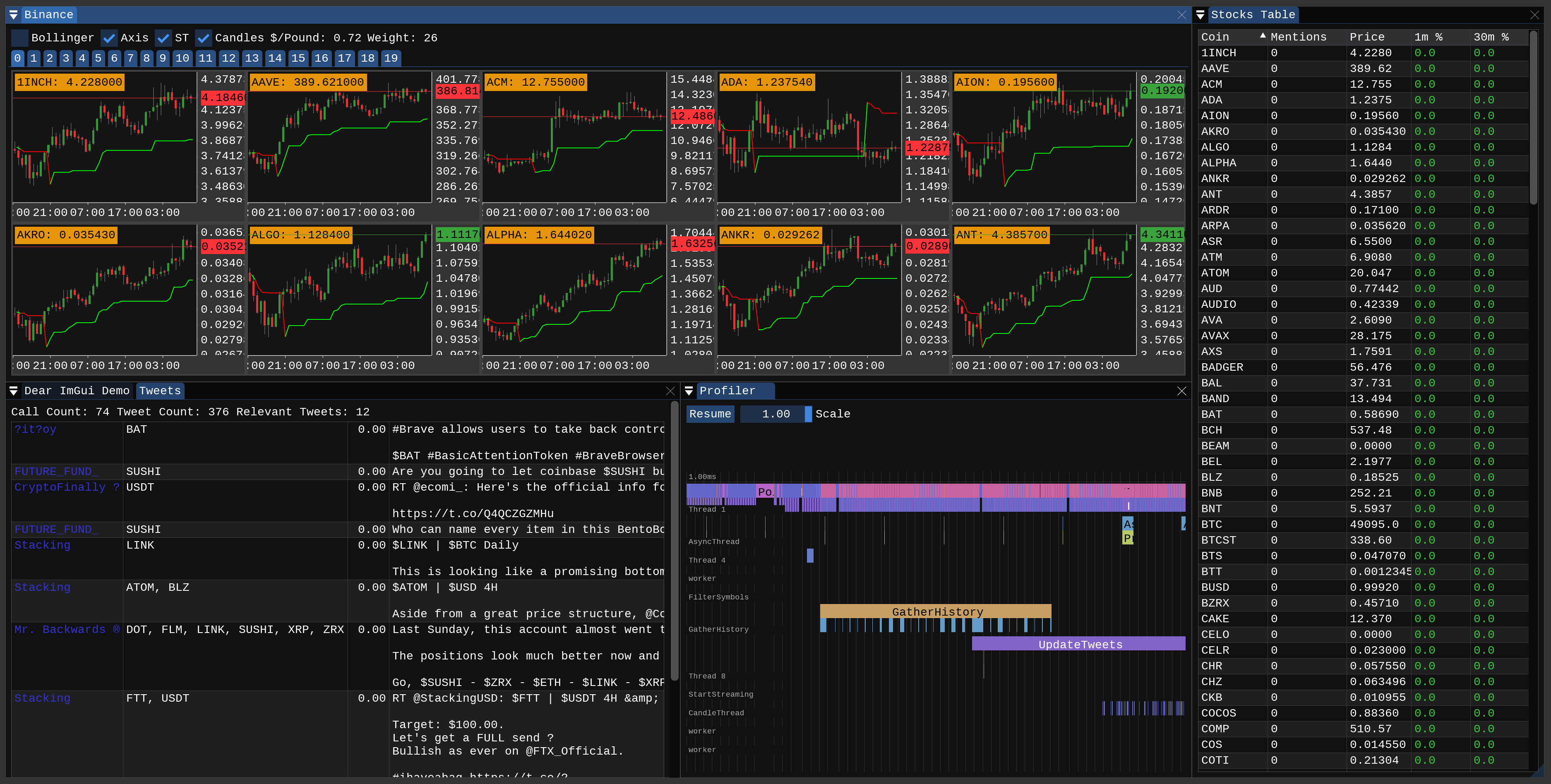The height and width of the screenshot is (784, 1551).
Task: Click the Stocks Table vertical scrollbar
Action: tap(1534, 117)
